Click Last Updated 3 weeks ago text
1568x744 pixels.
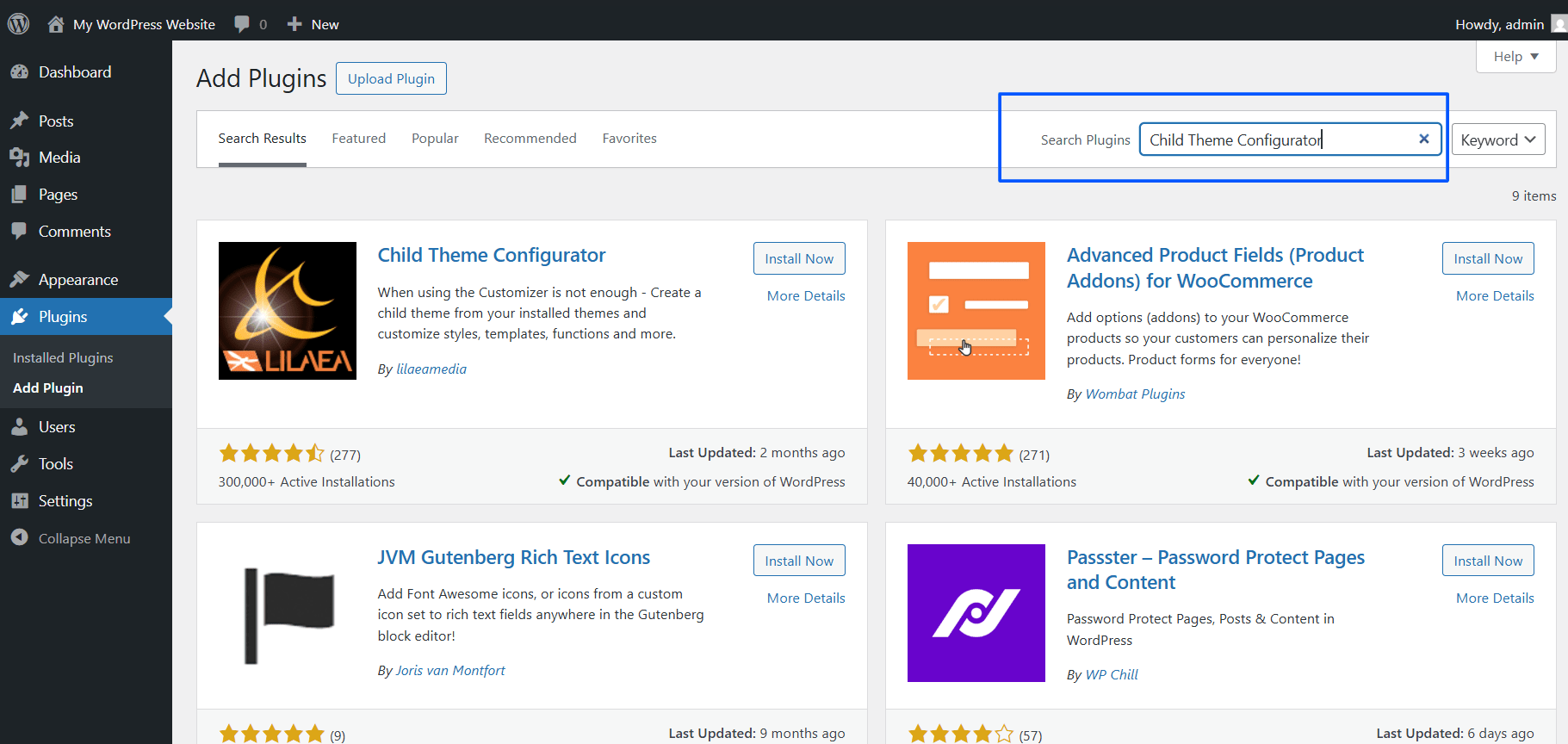(1450, 452)
